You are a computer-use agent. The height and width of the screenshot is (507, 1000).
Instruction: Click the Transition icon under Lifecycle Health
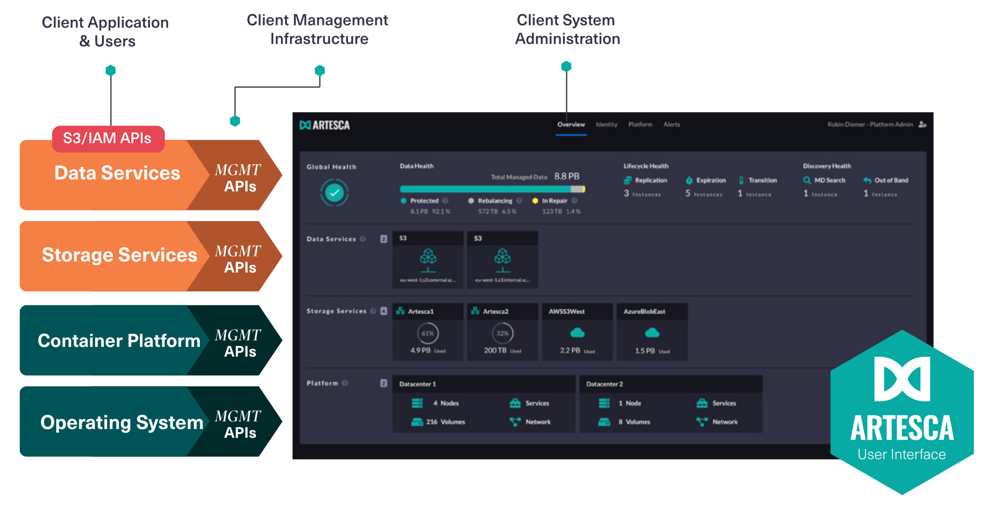click(741, 180)
